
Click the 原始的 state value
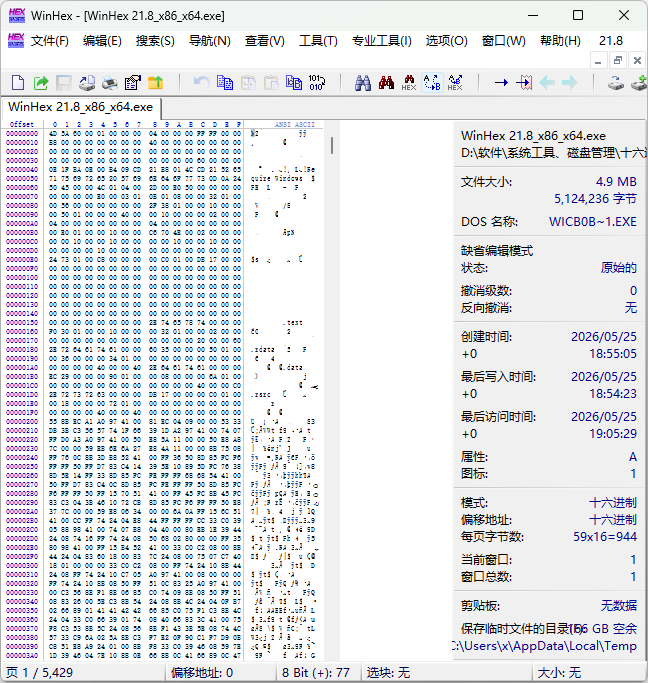(x=619, y=267)
